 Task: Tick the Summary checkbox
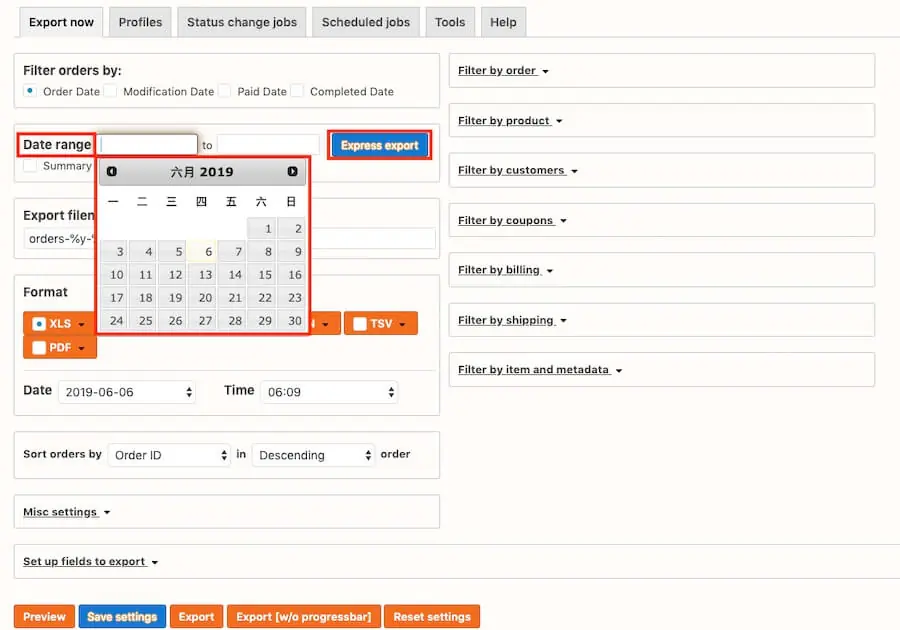point(30,166)
